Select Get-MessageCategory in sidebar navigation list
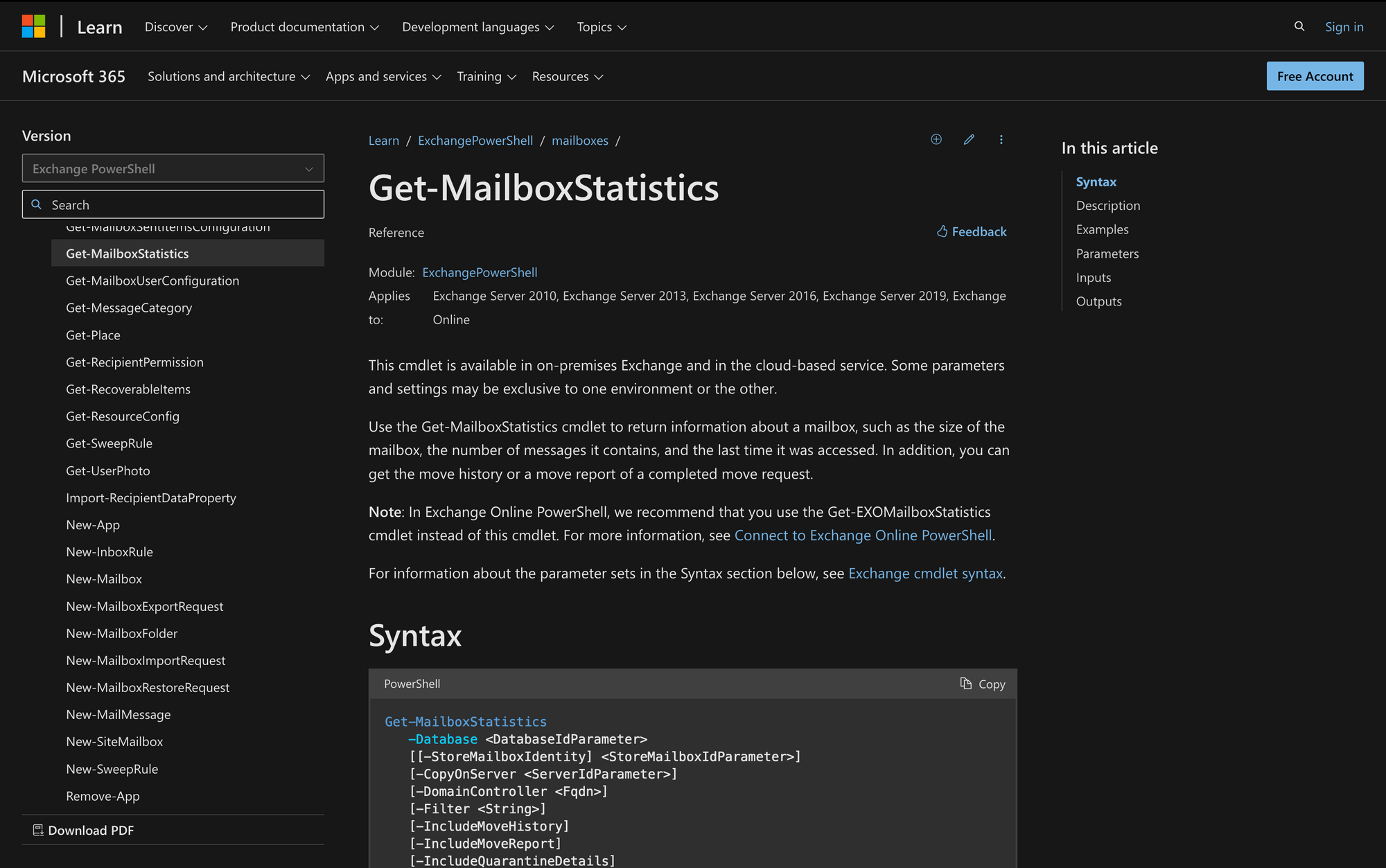The image size is (1386, 868). (x=130, y=307)
